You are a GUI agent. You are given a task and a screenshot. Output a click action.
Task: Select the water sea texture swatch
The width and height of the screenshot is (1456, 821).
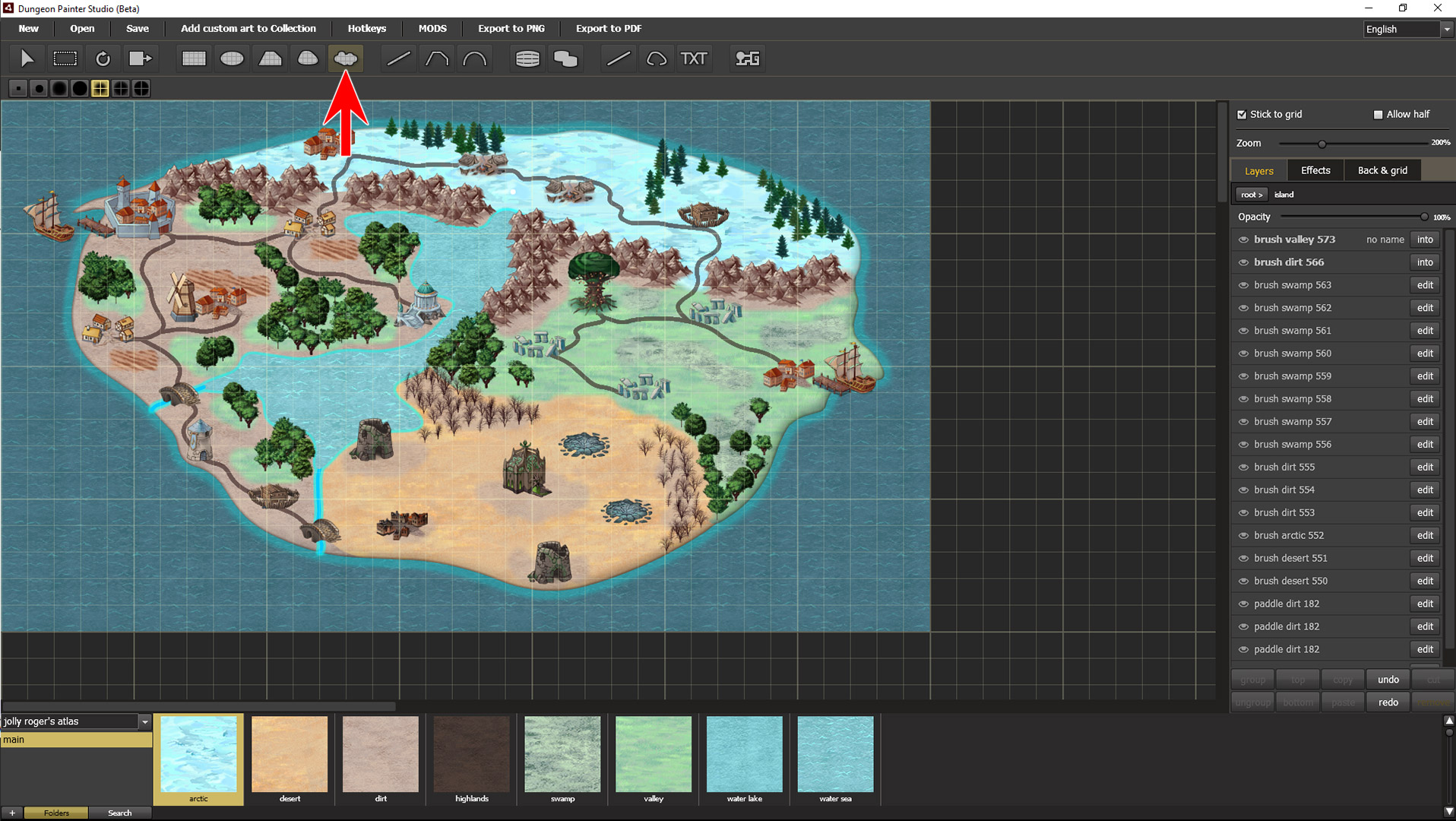tap(835, 759)
